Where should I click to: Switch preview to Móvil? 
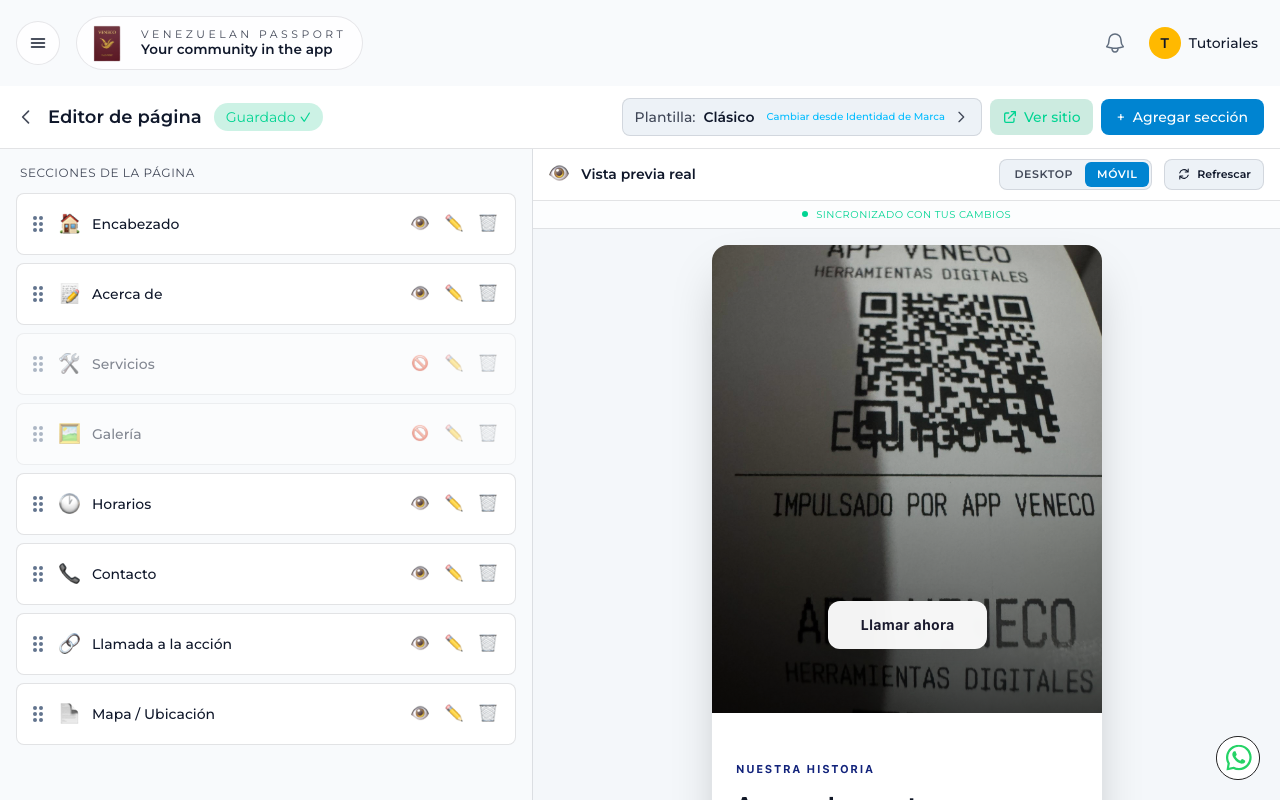[x=1117, y=174]
